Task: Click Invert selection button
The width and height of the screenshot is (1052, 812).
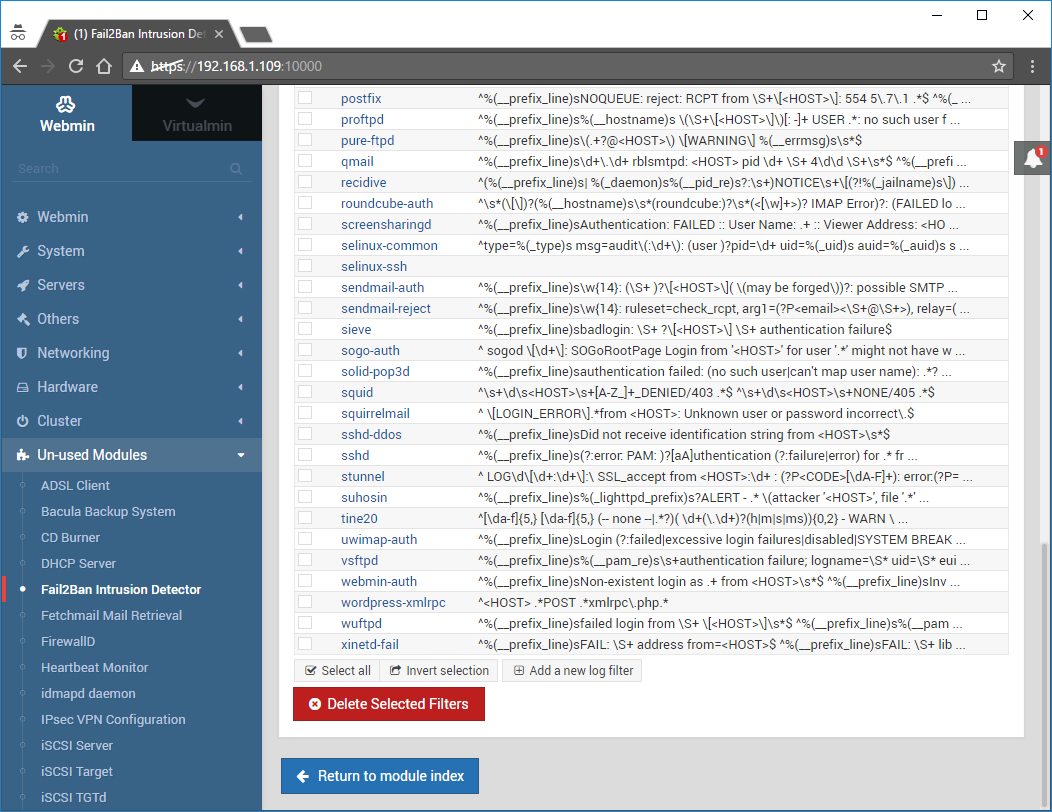Action: tap(439, 670)
